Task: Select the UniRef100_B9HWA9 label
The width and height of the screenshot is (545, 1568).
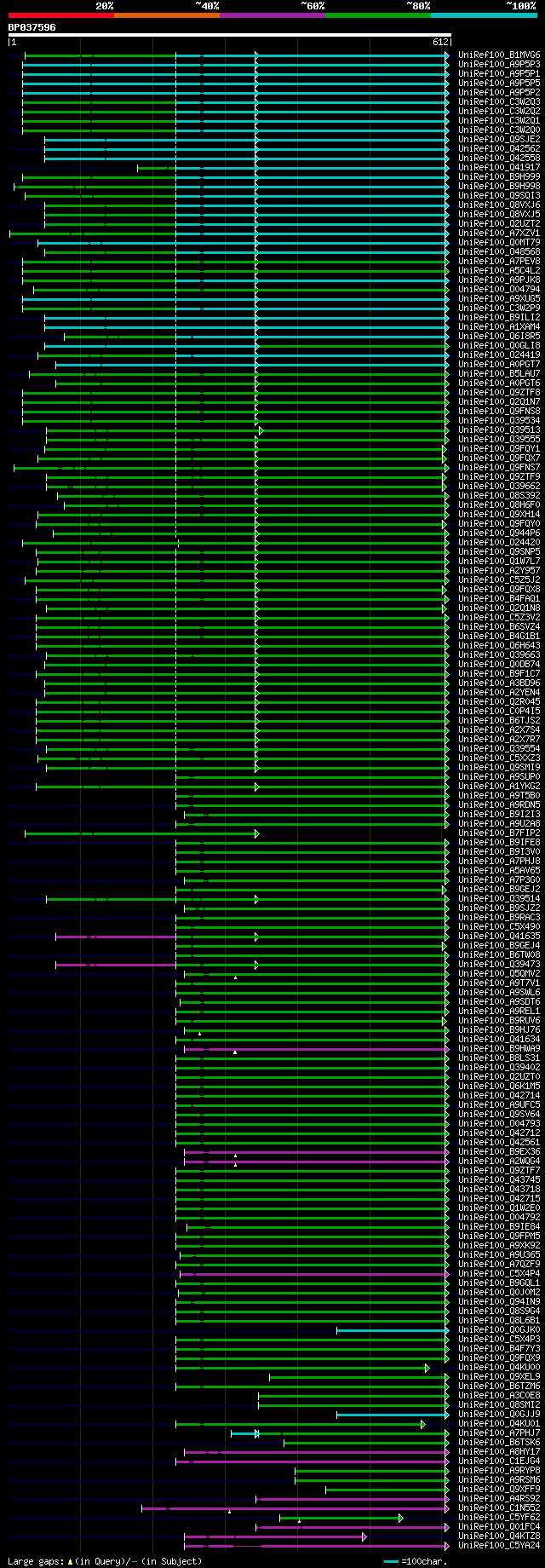Action: 499,1048
